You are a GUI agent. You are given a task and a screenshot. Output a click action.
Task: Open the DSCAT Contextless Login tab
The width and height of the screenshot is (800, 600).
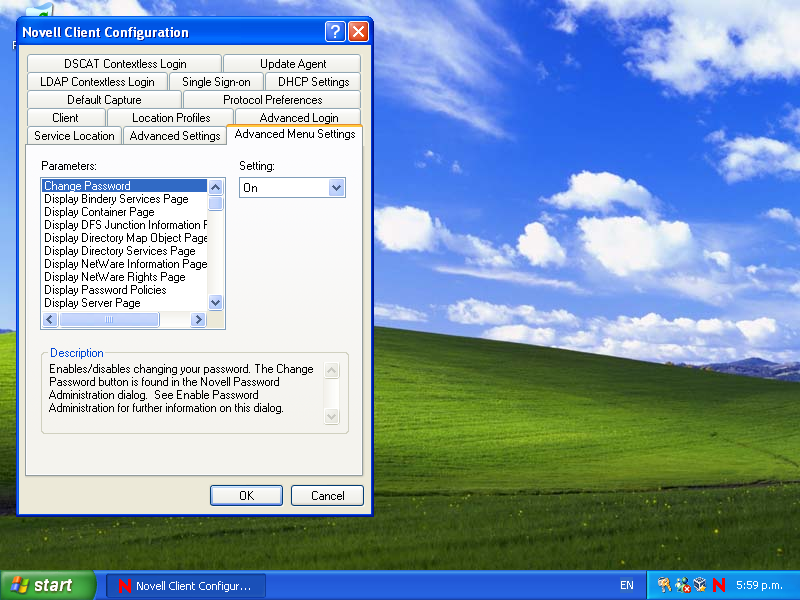(125, 64)
